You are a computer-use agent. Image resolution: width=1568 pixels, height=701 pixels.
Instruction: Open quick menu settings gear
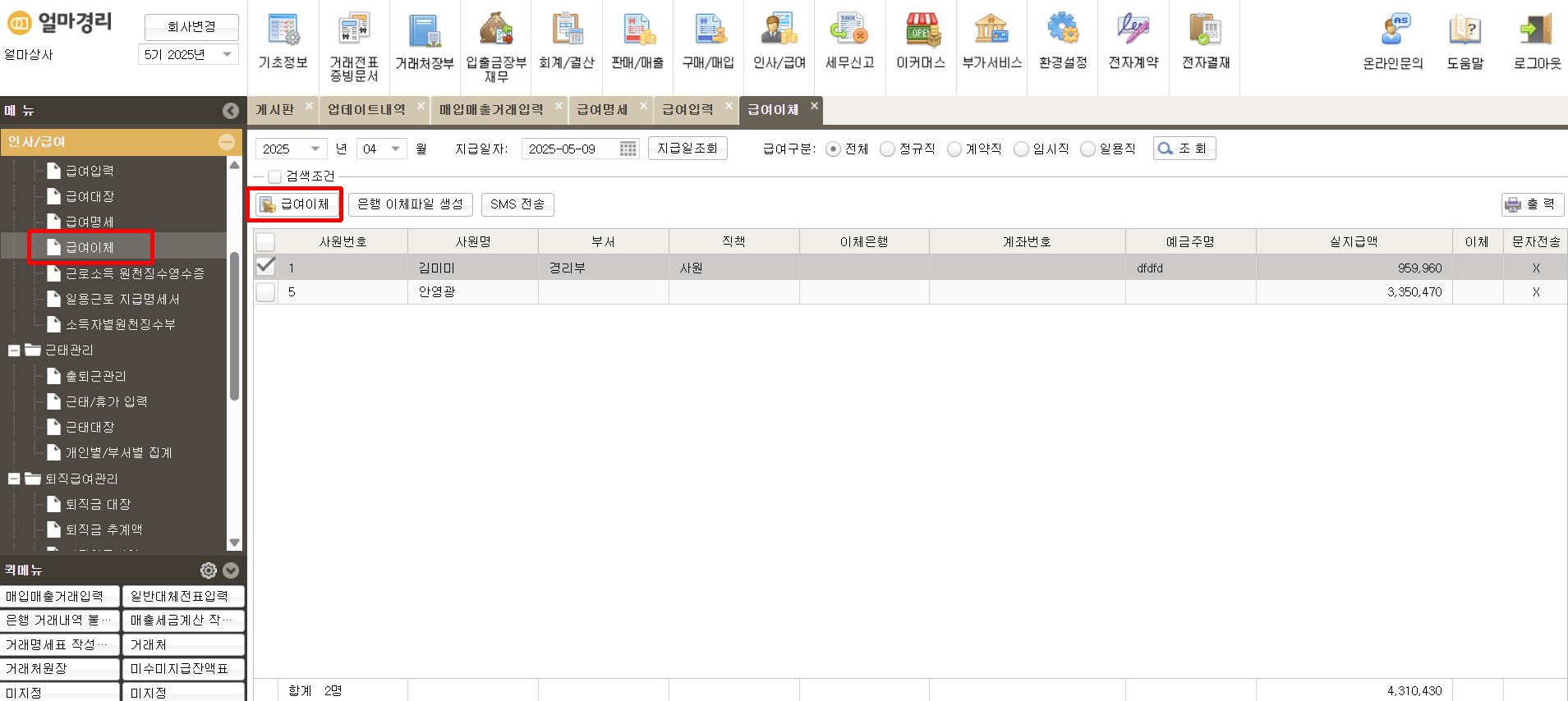coord(209,570)
